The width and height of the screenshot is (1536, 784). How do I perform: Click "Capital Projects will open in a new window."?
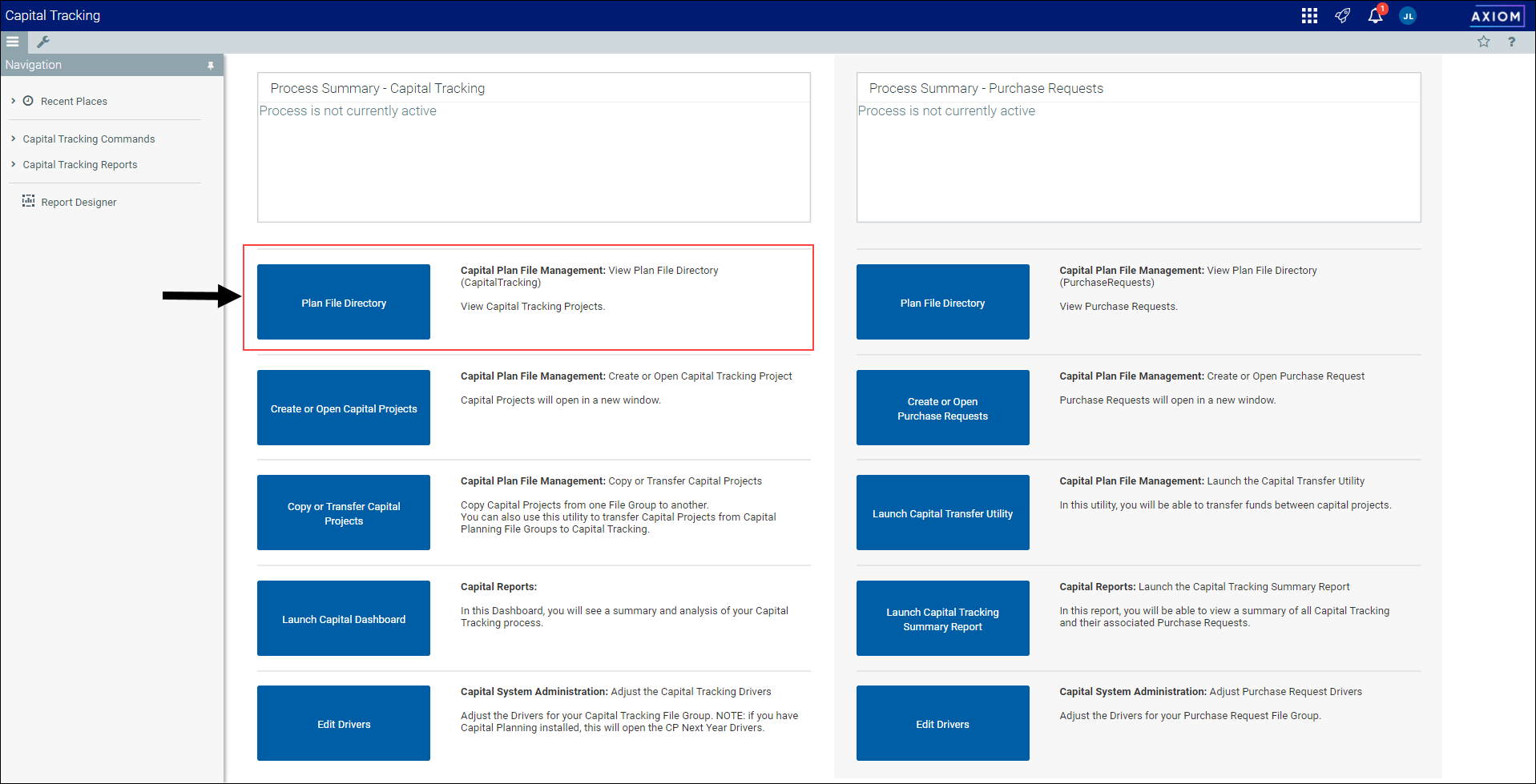(561, 400)
